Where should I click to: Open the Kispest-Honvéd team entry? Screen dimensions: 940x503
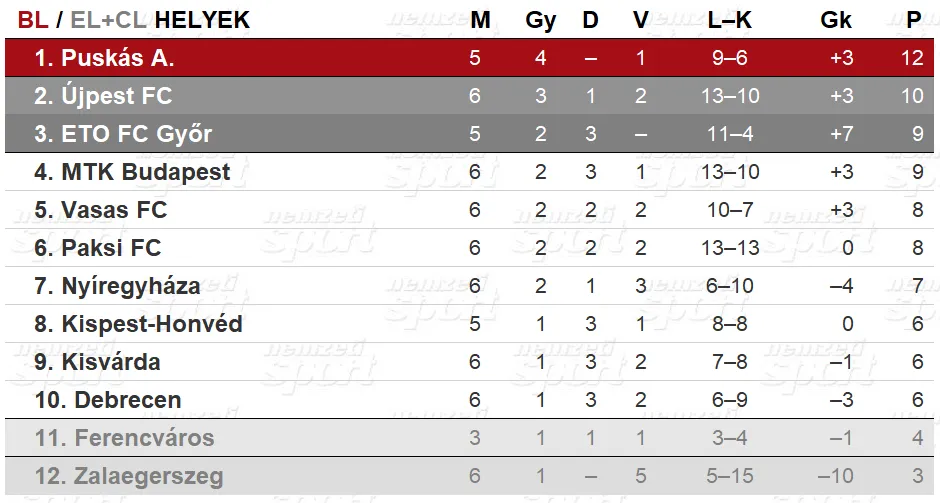[152, 324]
